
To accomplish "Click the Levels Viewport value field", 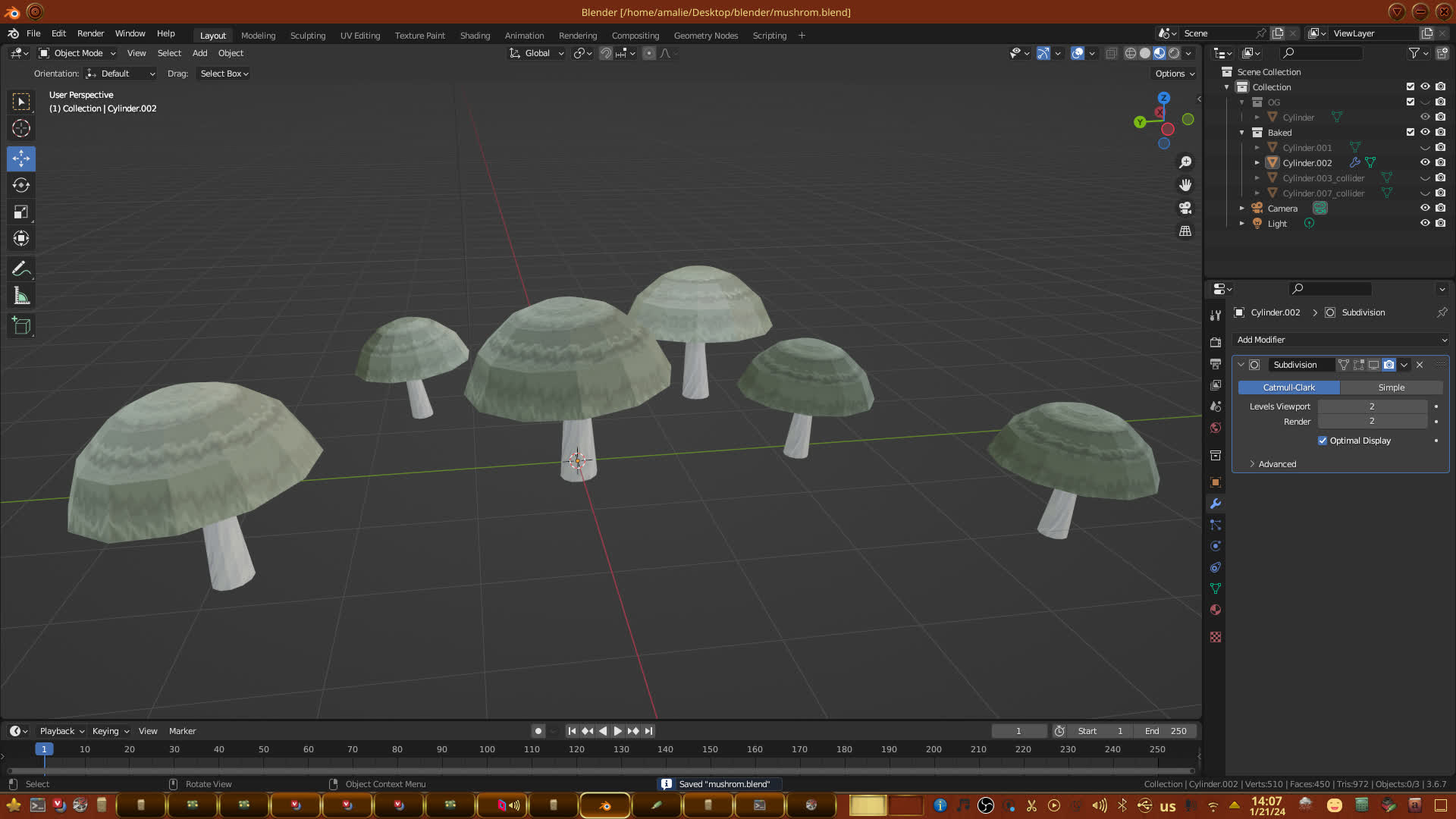I will pyautogui.click(x=1372, y=406).
